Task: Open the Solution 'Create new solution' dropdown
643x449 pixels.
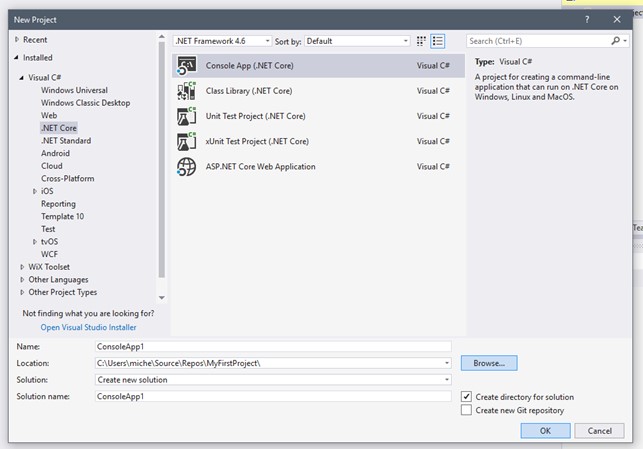Action: coord(273,380)
